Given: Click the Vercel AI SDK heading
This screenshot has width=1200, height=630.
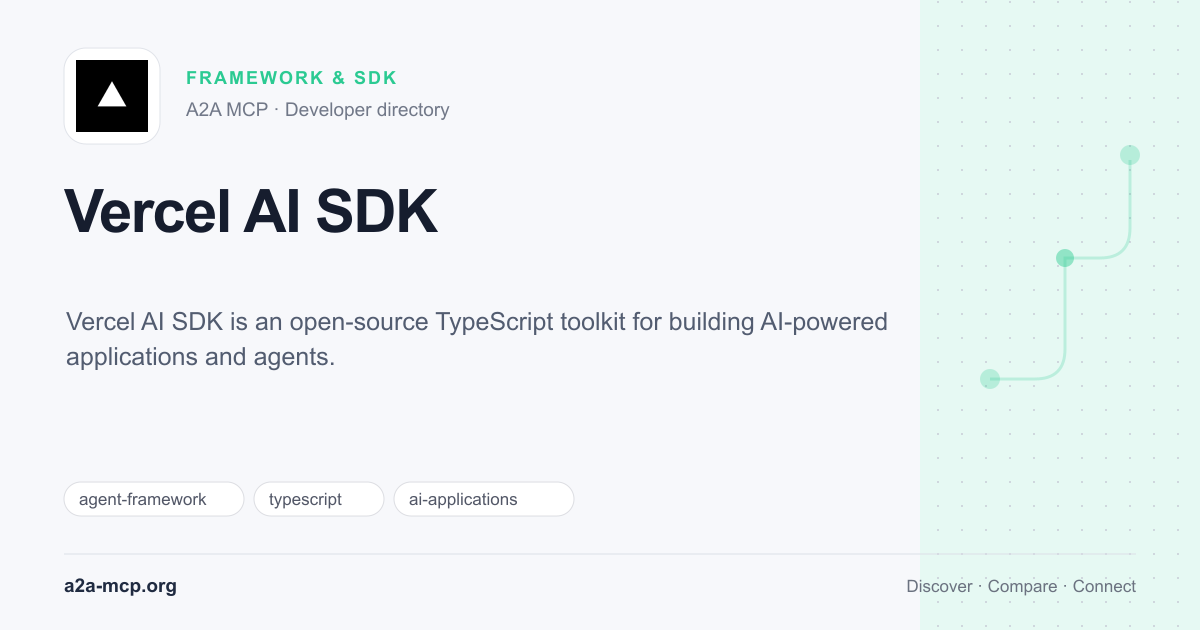Looking at the screenshot, I should tap(251, 211).
